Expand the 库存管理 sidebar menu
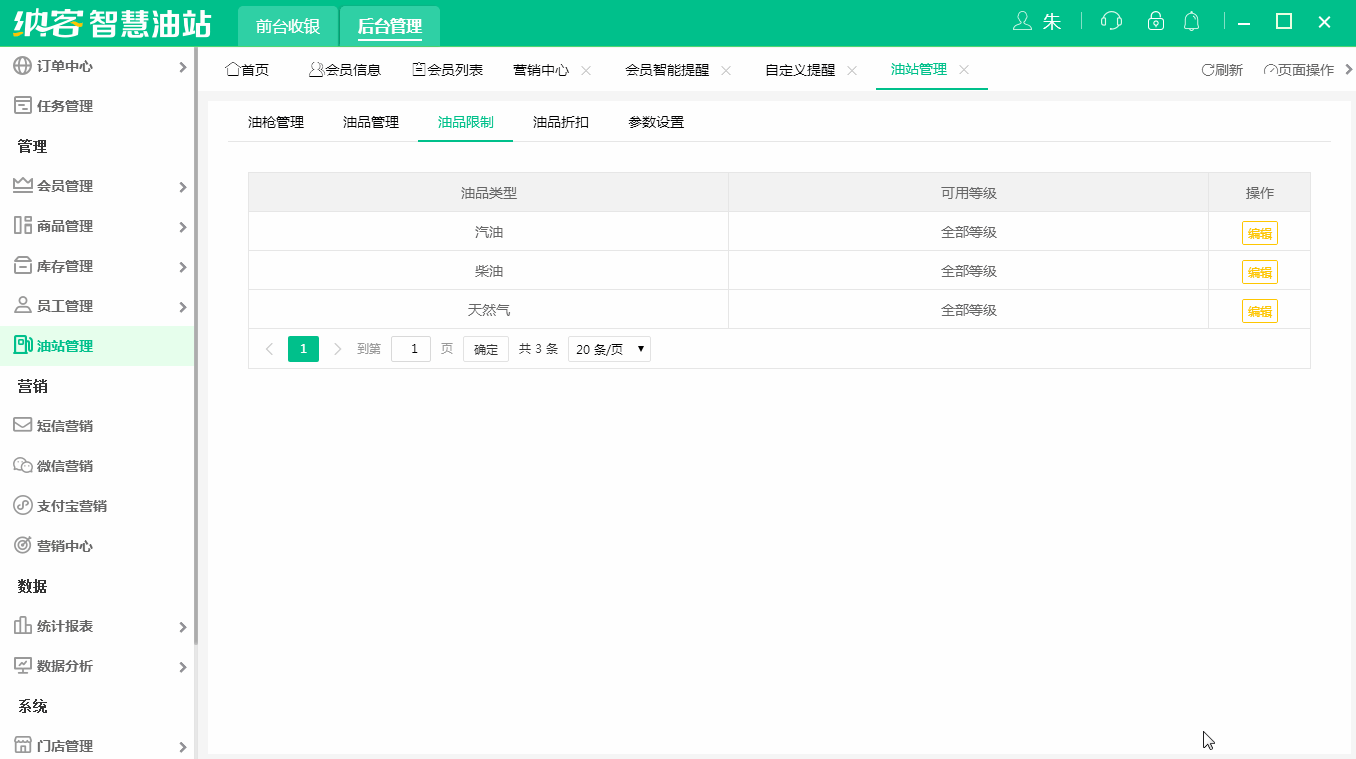 [65, 266]
